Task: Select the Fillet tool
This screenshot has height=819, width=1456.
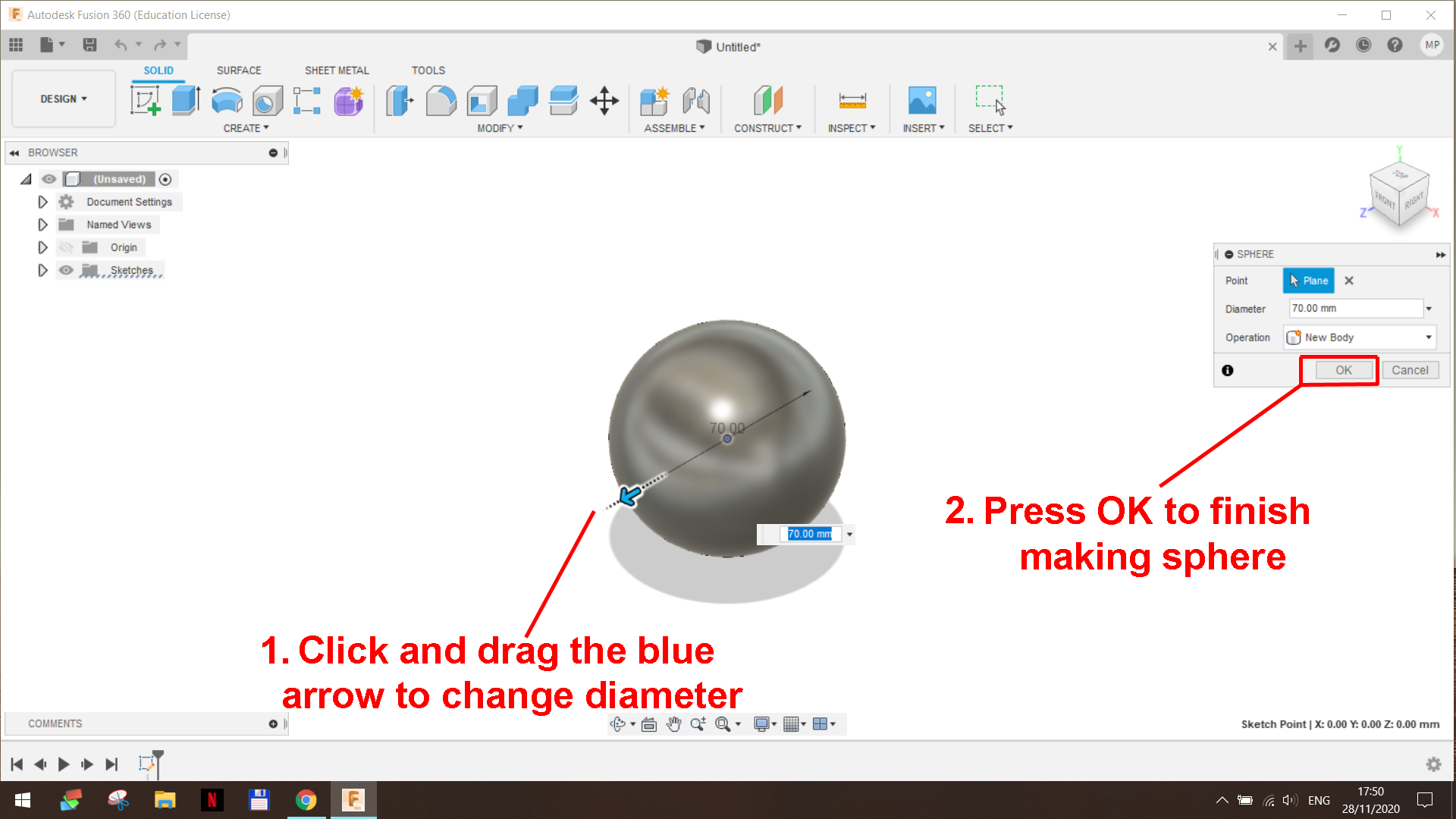Action: coord(441,101)
